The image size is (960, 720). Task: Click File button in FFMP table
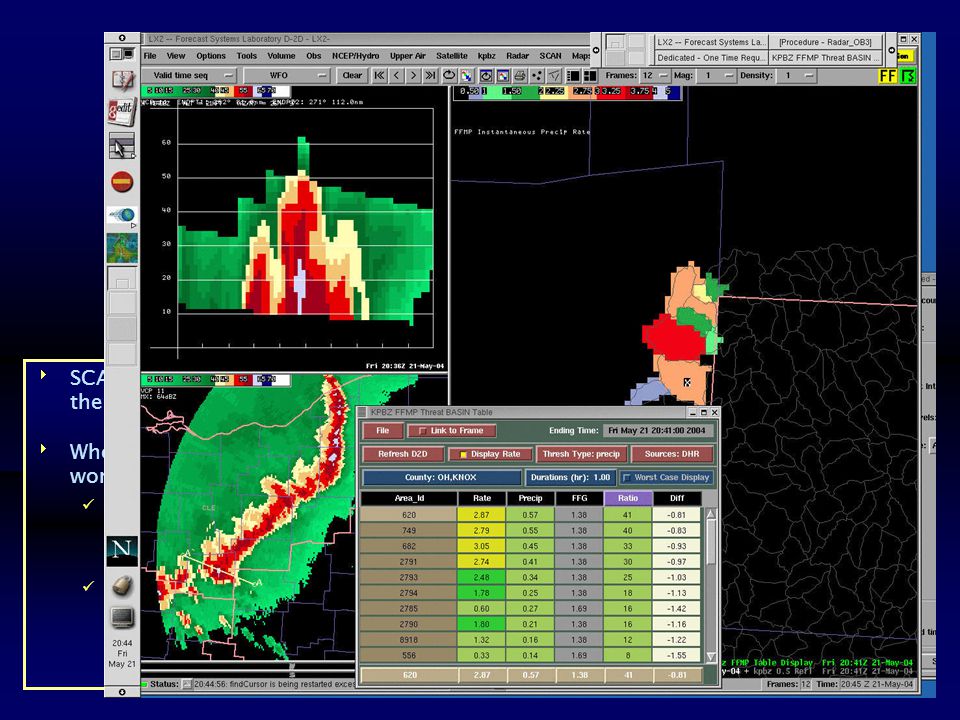tap(383, 431)
